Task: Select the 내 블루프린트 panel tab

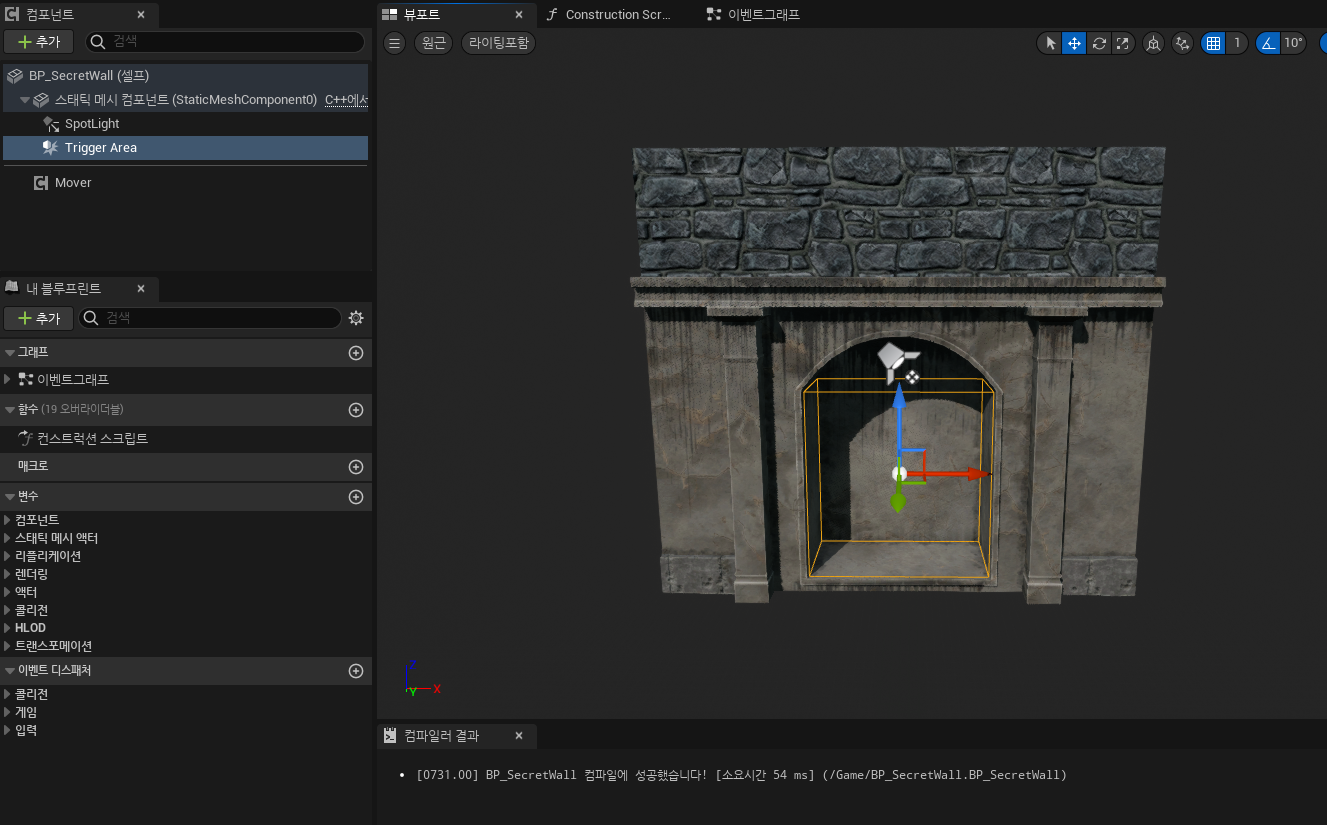Action: [63, 288]
